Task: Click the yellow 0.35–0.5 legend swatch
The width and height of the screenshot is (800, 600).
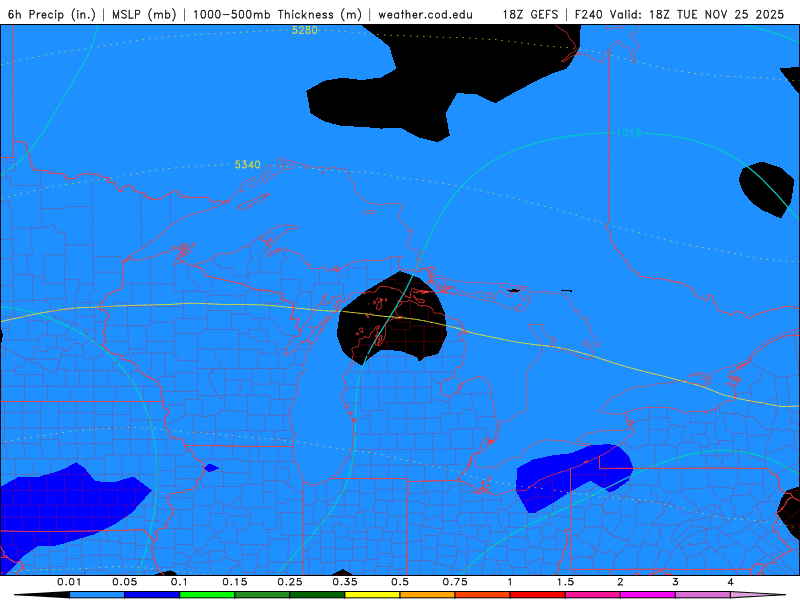Action: [372, 595]
